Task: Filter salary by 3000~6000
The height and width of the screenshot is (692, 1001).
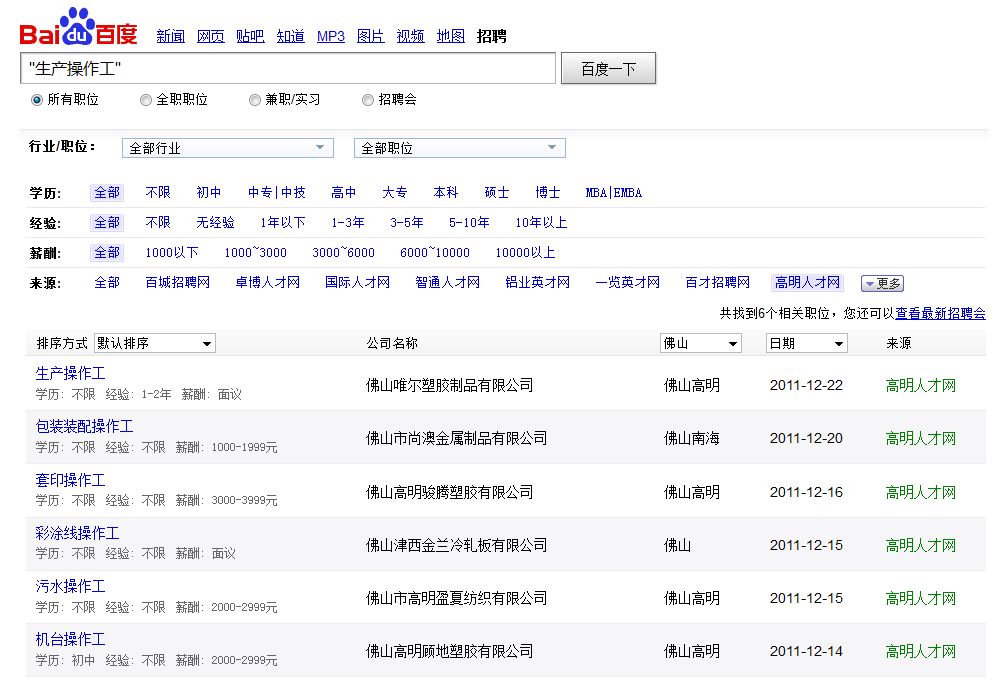Action: 343,253
